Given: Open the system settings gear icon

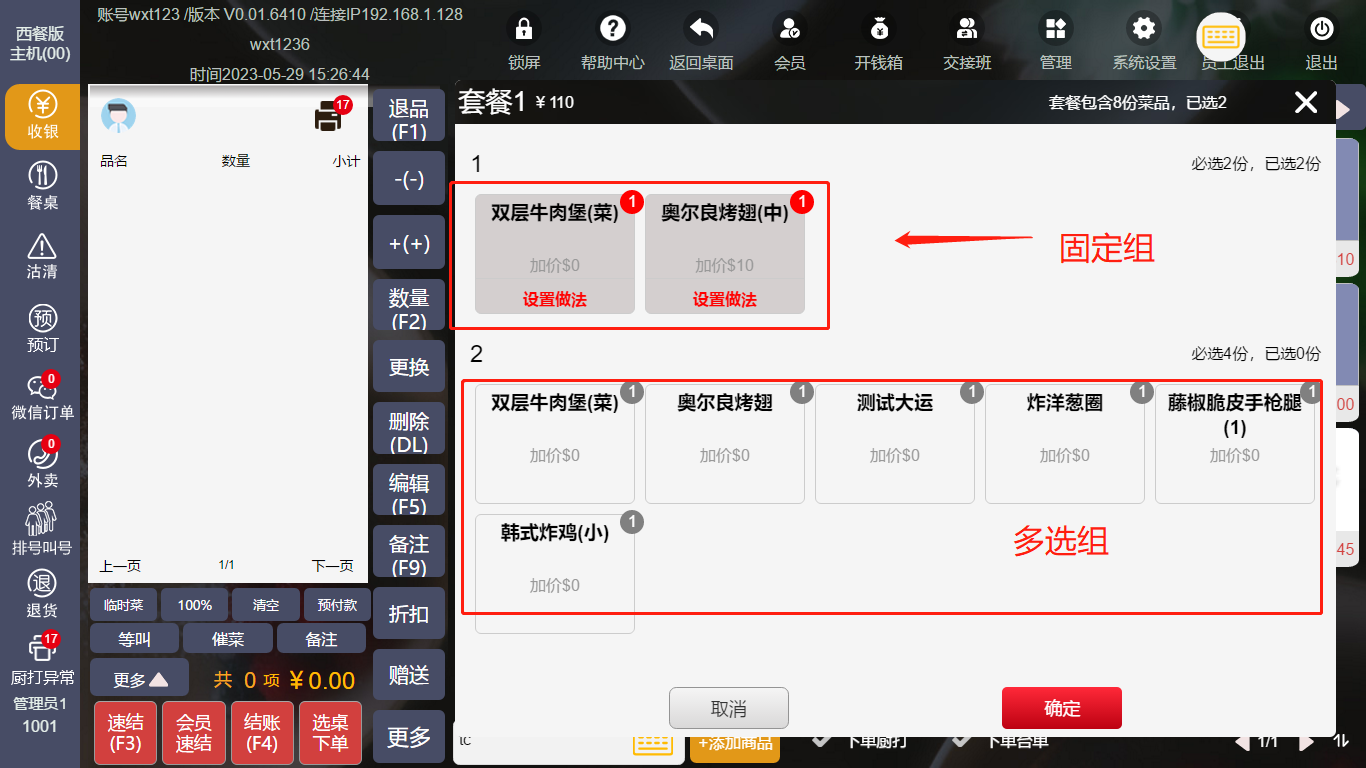Looking at the screenshot, I should (1144, 29).
